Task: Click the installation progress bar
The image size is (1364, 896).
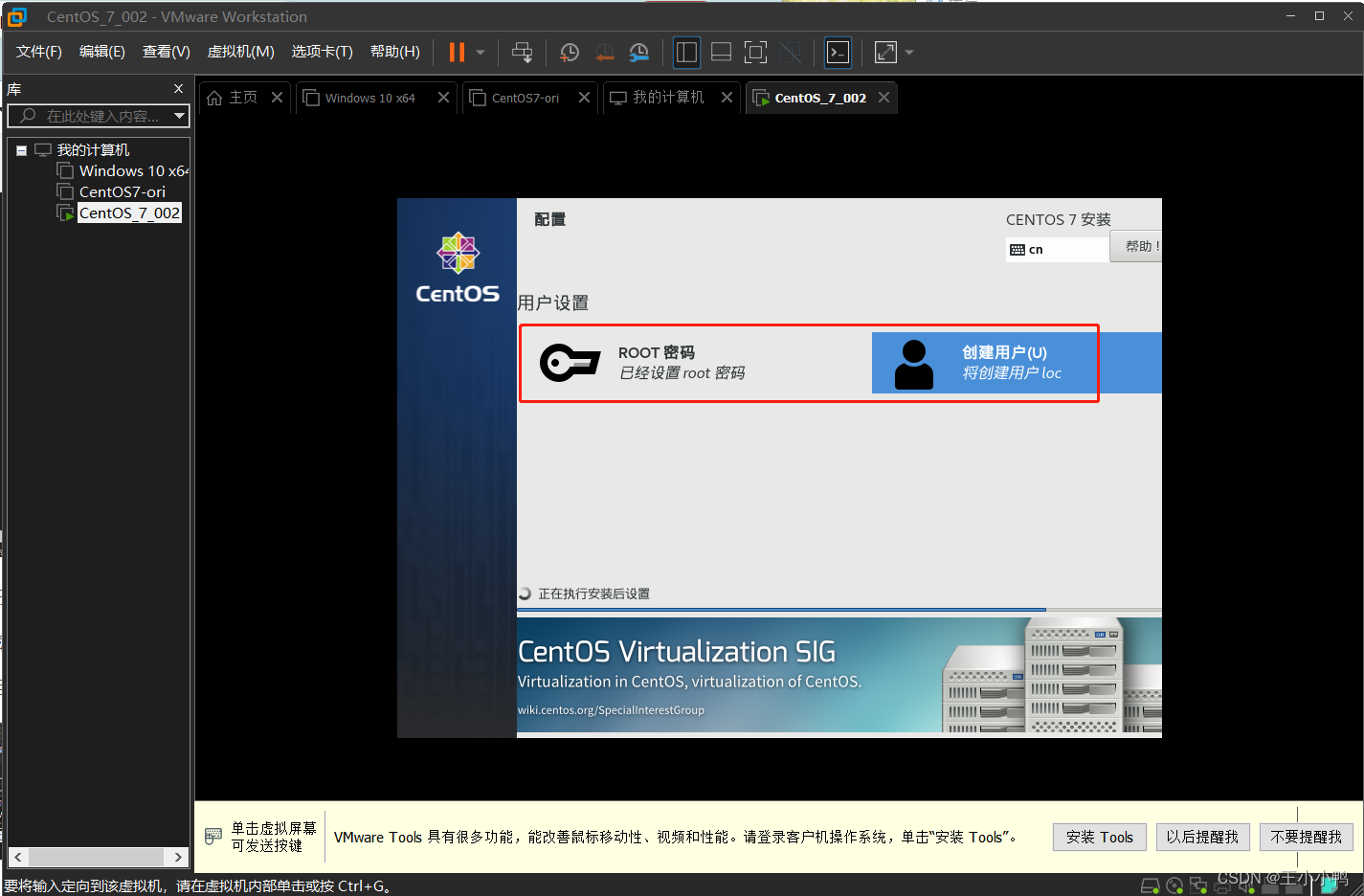Action: (839, 610)
